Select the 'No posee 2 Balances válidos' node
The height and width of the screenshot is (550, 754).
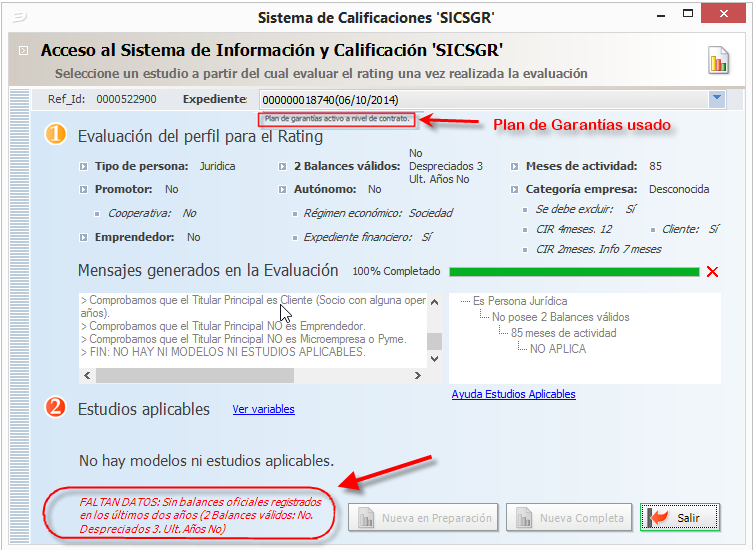(x=560, y=317)
